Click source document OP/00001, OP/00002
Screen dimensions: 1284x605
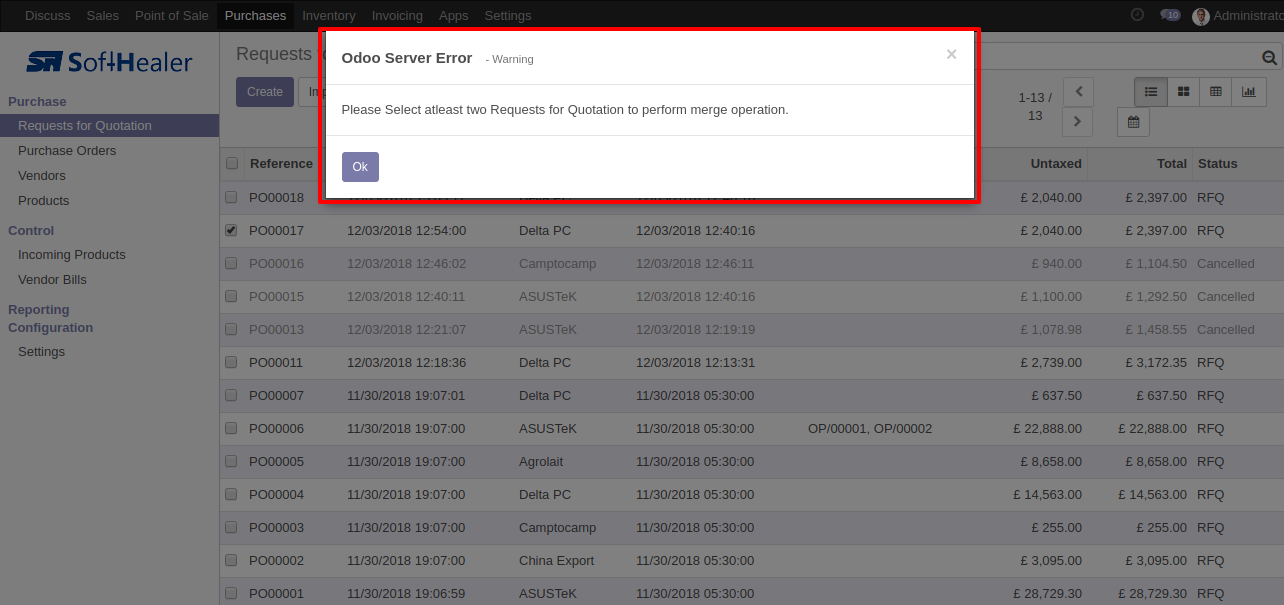point(870,428)
